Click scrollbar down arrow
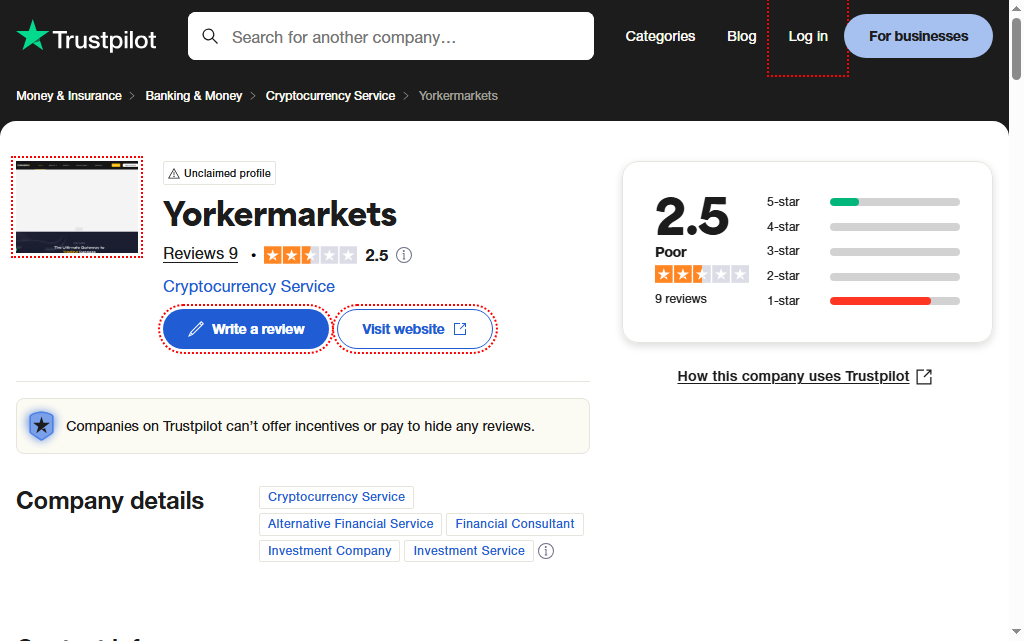 1016,632
